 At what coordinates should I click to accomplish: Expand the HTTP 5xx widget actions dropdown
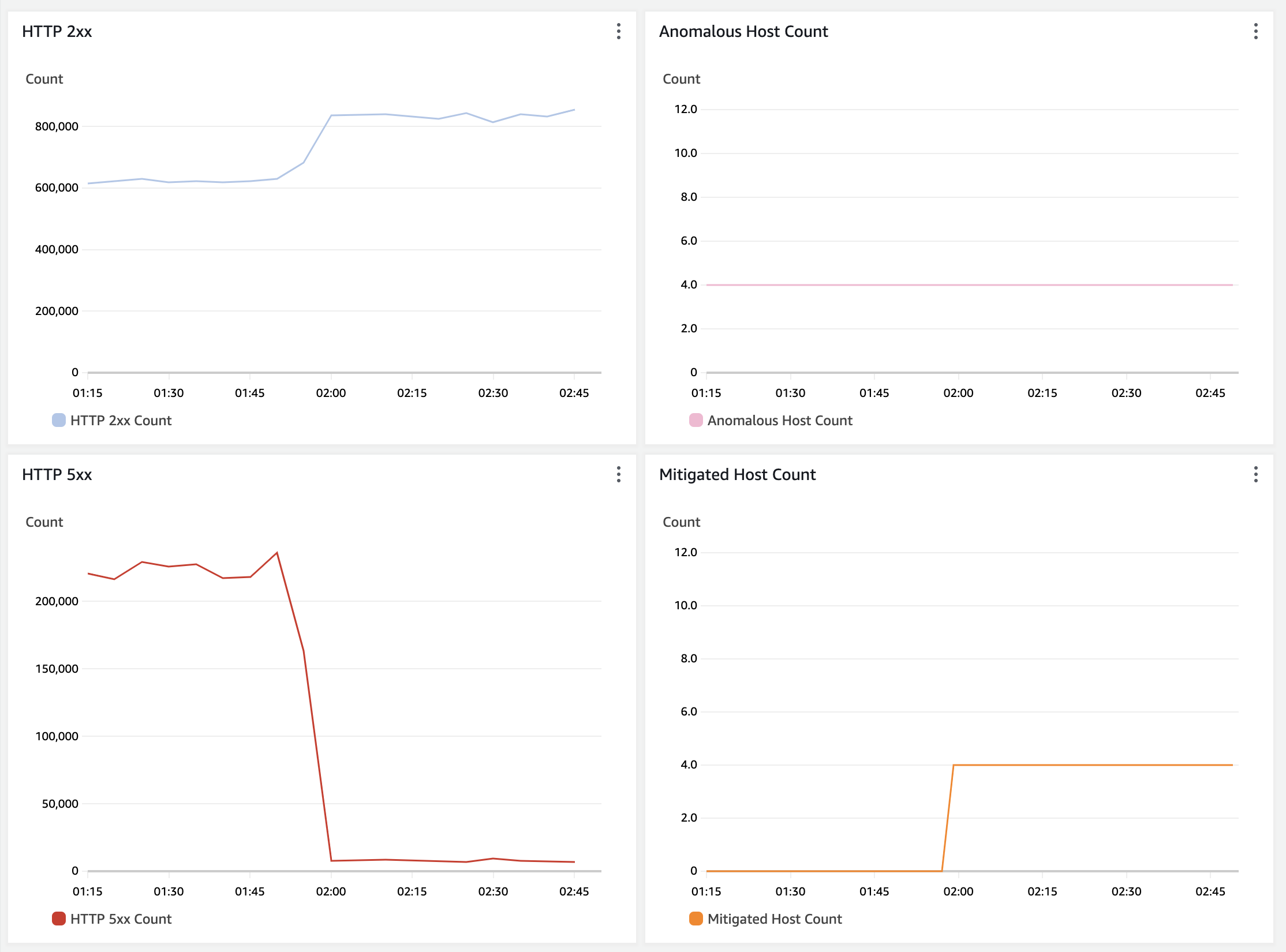pos(618,475)
